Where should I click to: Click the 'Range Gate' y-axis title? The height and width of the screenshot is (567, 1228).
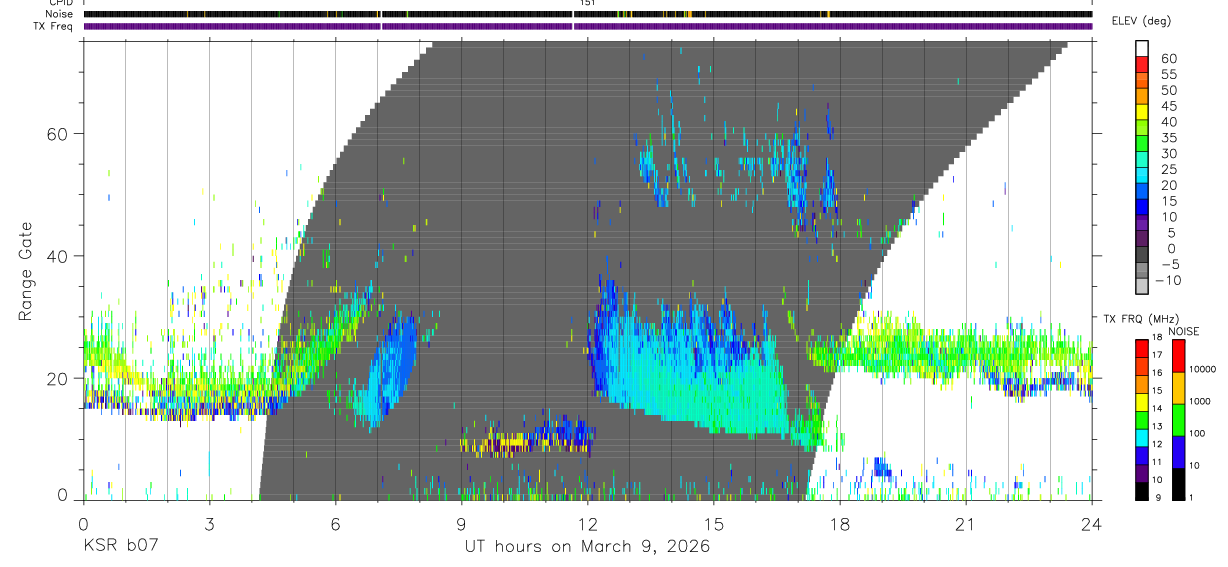pos(26,272)
